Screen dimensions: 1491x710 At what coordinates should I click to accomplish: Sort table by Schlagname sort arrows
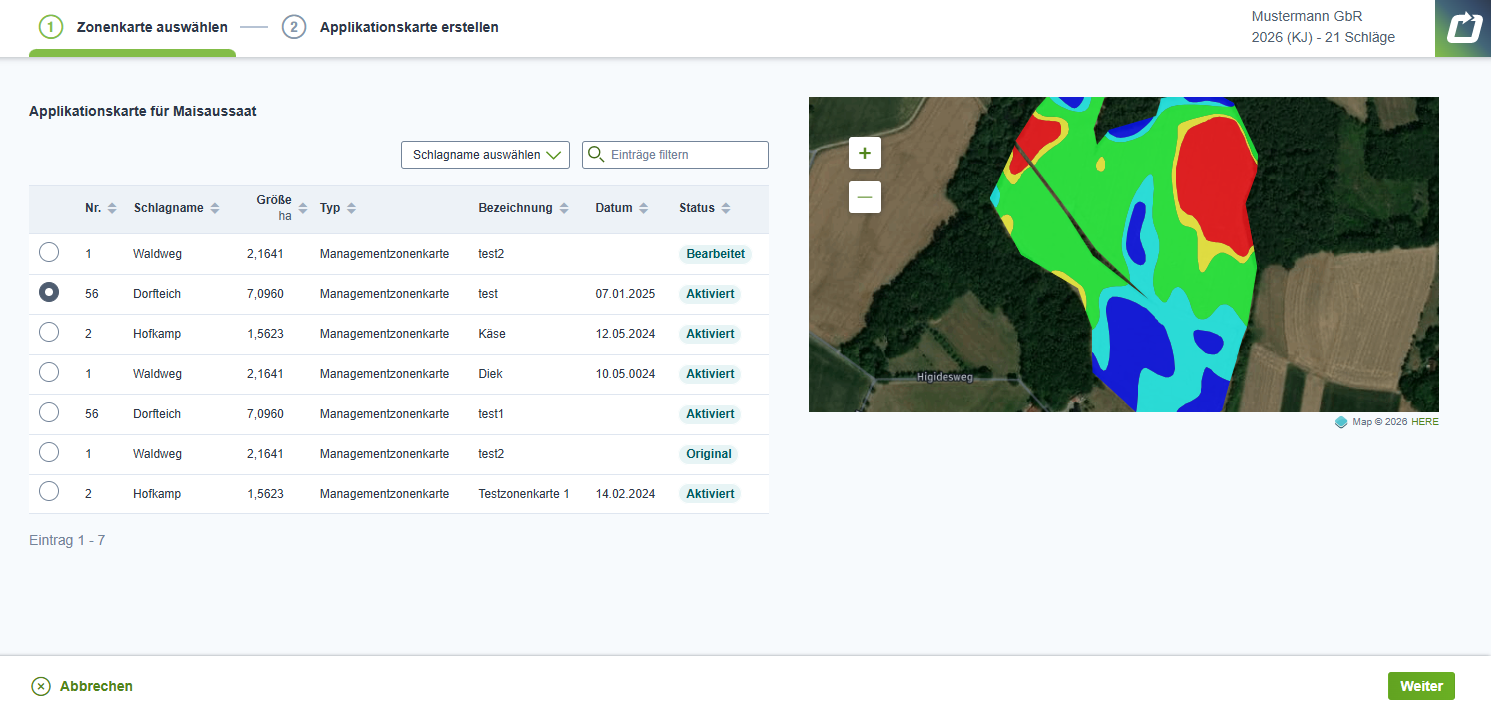(215, 208)
